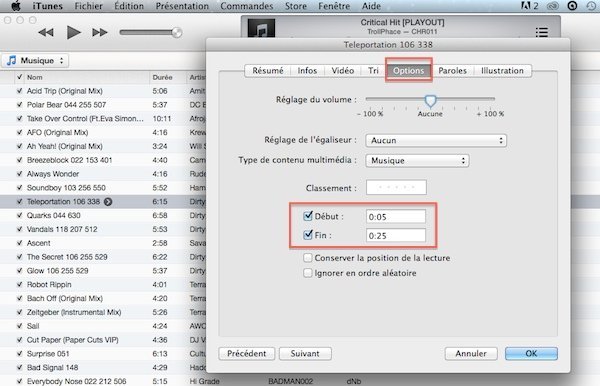Uncheck the Robot Rippin track checkbox
Image resolution: width=600 pixels, height=386 pixels.
19,285
